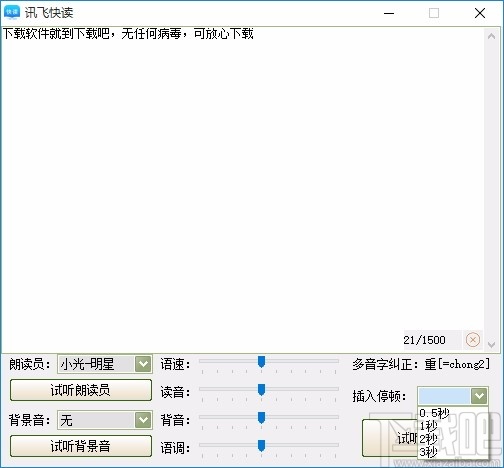Click the 读音 volume slider thumb
The image size is (504, 468).
point(261,390)
